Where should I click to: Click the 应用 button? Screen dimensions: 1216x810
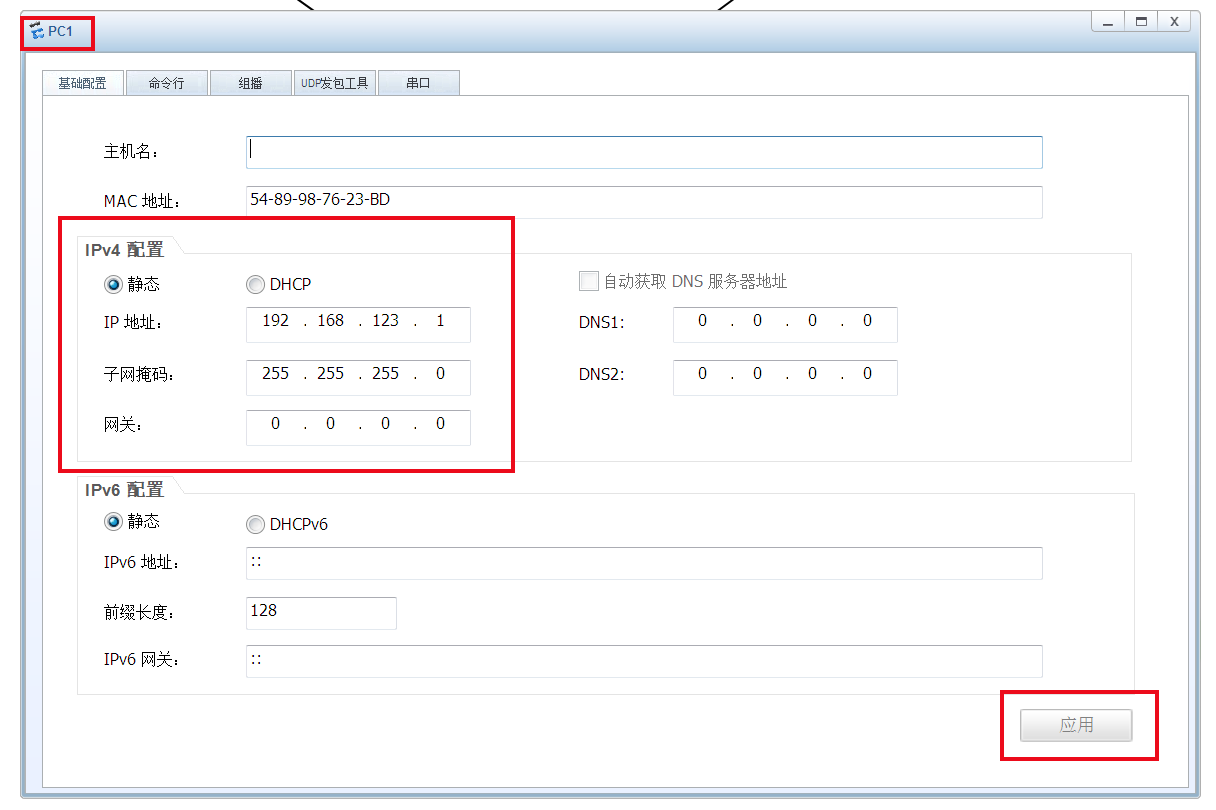(x=1076, y=725)
